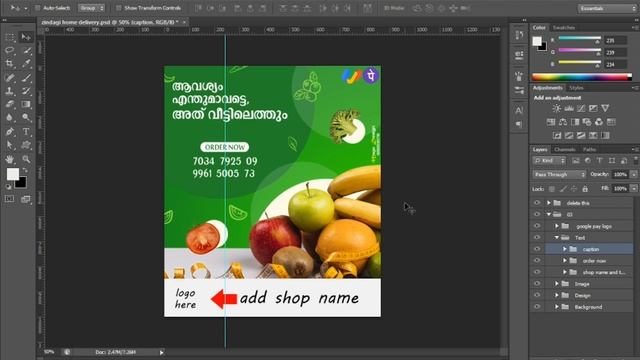This screenshot has height=360, width=640.
Task: Change screen mode icon in toolbox
Action: coord(26,199)
